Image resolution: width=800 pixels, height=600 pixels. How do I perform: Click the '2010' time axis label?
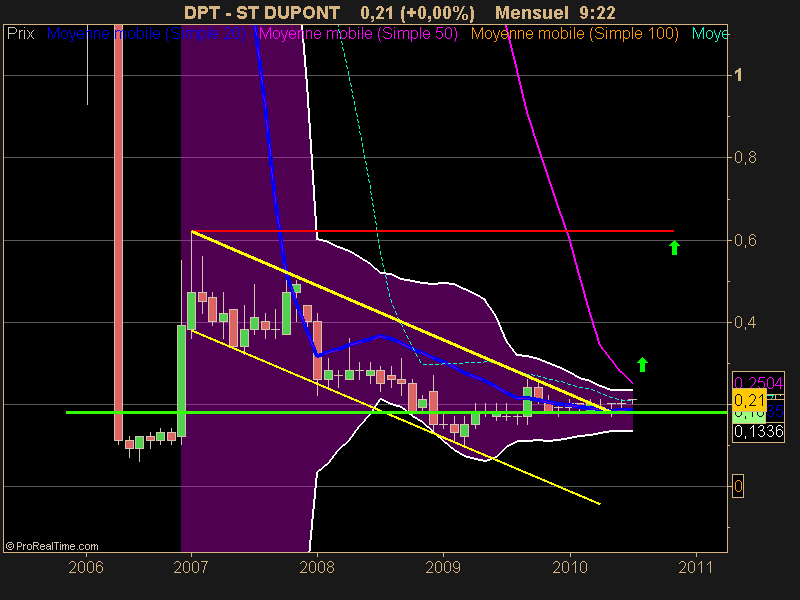(570, 567)
